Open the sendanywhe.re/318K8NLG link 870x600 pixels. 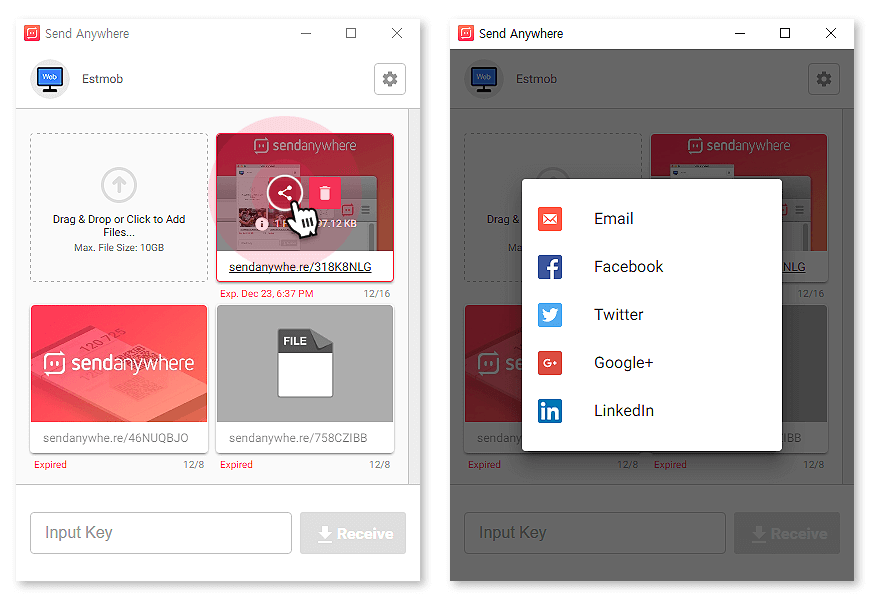pos(300,267)
